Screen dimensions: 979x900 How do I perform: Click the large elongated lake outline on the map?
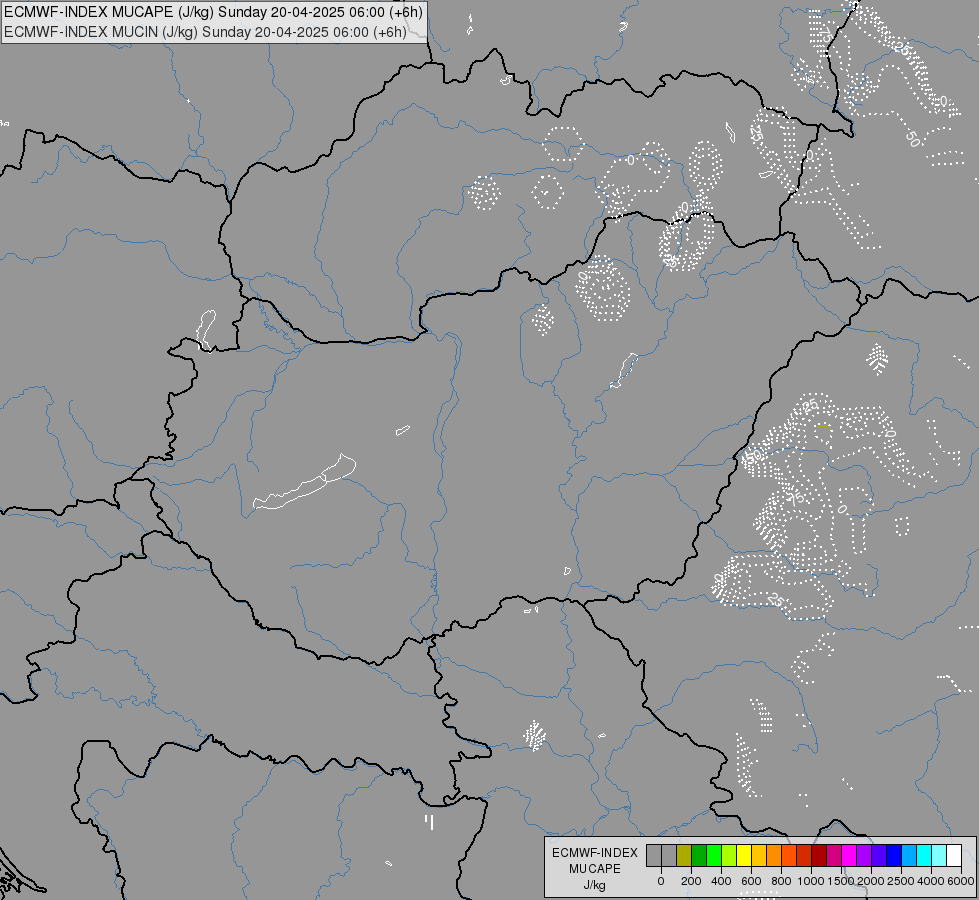tap(305, 482)
